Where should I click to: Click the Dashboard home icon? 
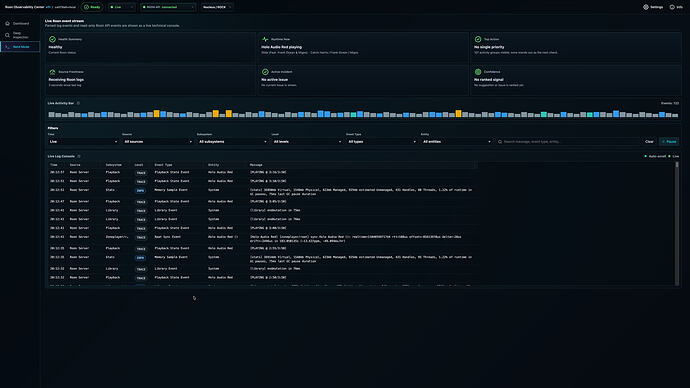pyautogui.click(x=7, y=23)
